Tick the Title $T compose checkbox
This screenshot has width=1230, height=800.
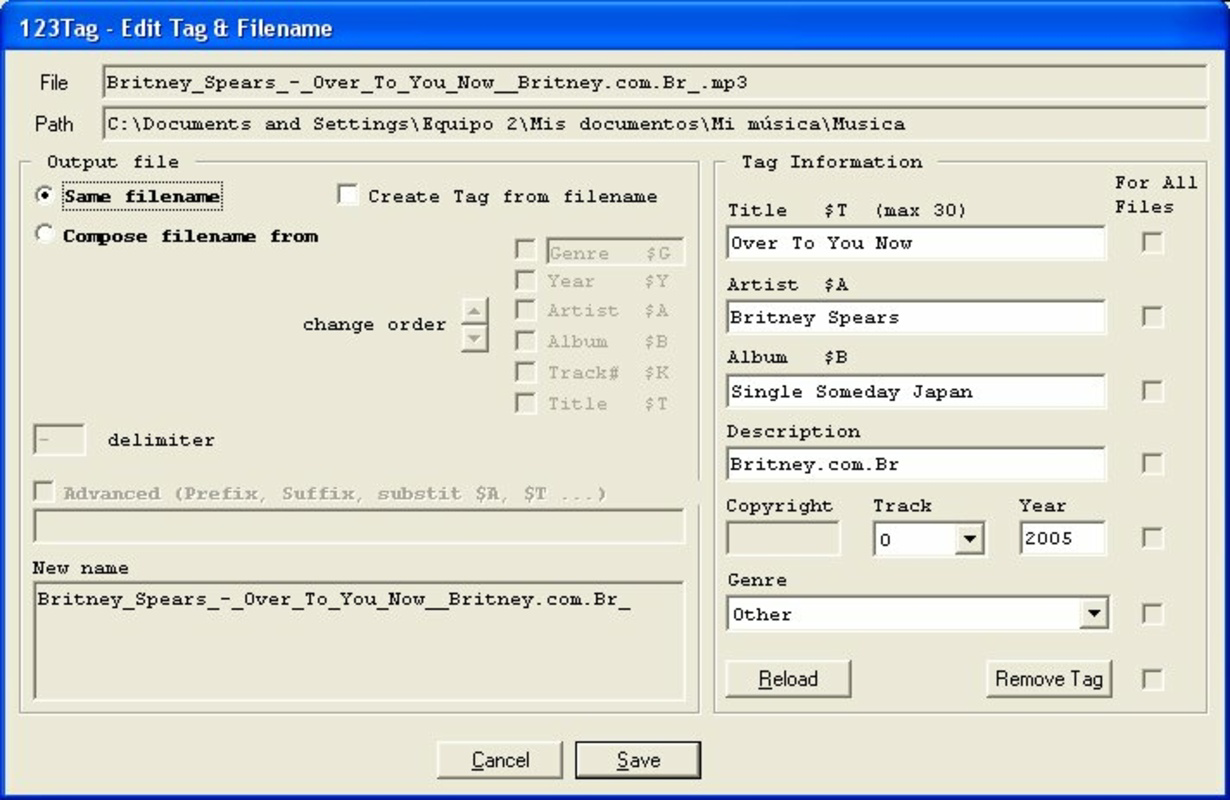(525, 403)
